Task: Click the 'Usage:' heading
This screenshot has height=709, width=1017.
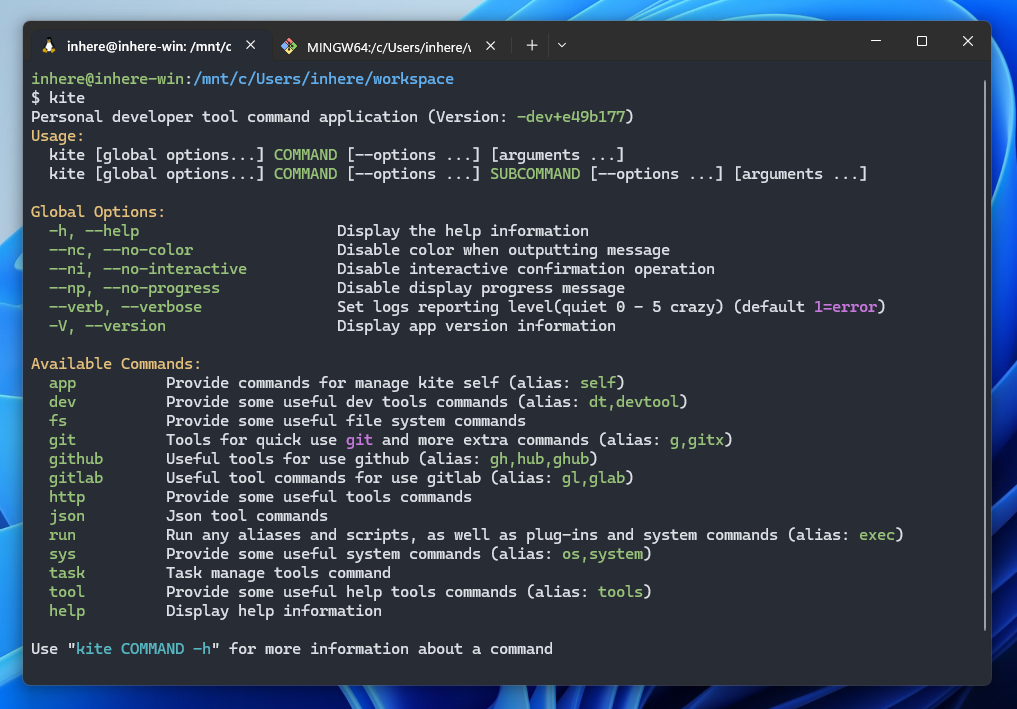Action: [58, 136]
